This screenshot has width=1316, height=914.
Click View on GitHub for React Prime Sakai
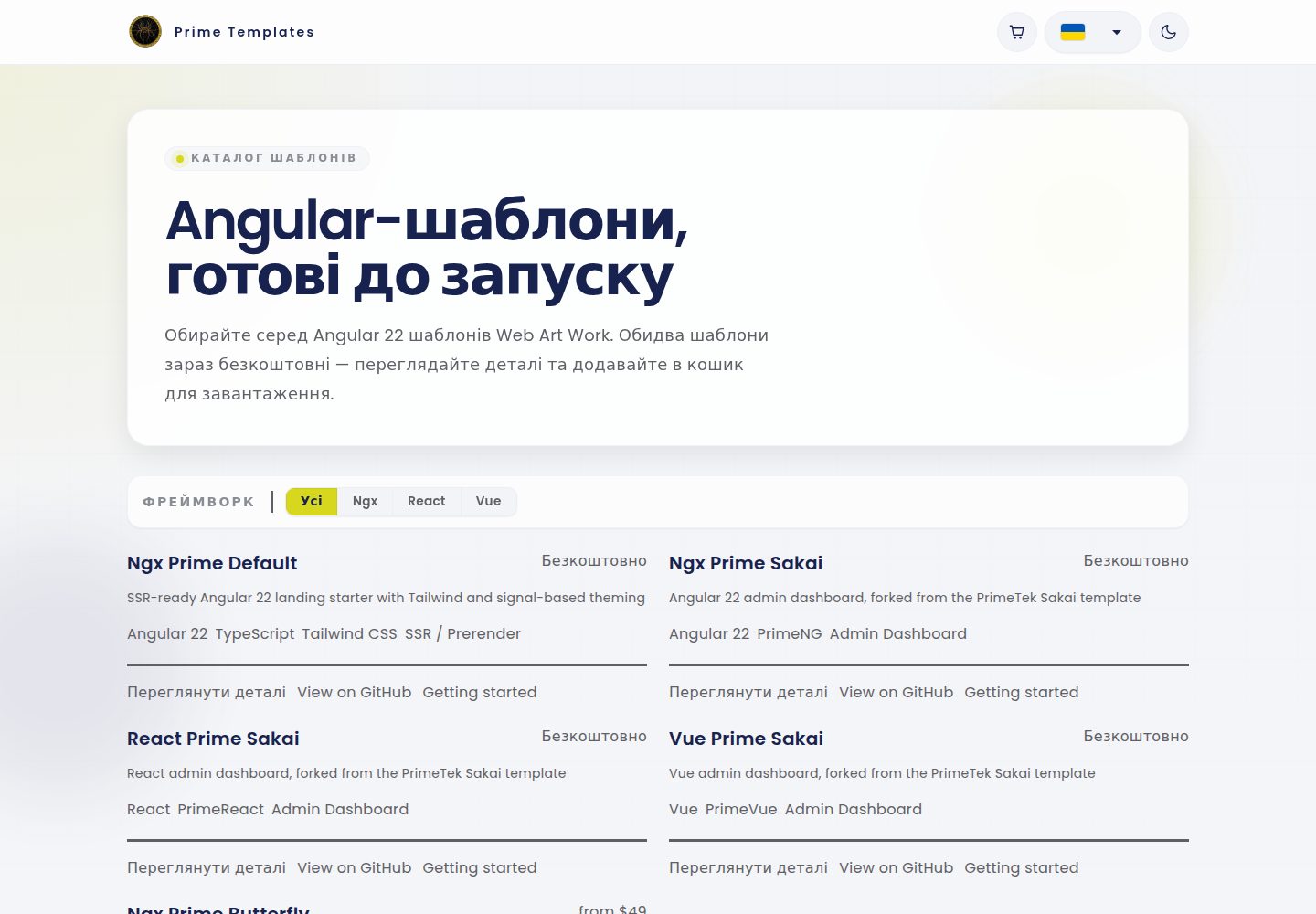(354, 867)
